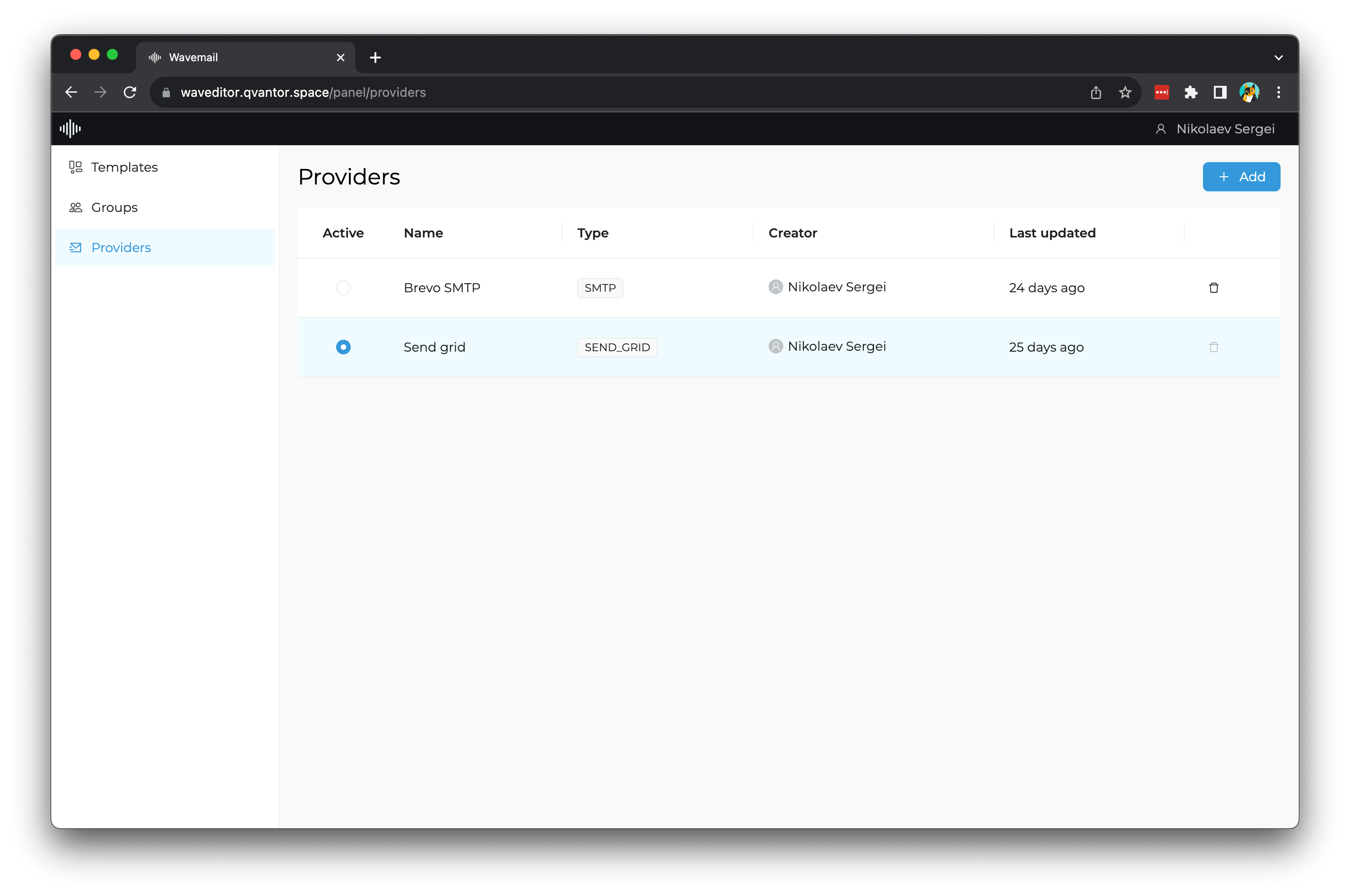Viewport: 1350px width, 896px height.
Task: Open Templates in the sidebar
Action: click(164, 168)
